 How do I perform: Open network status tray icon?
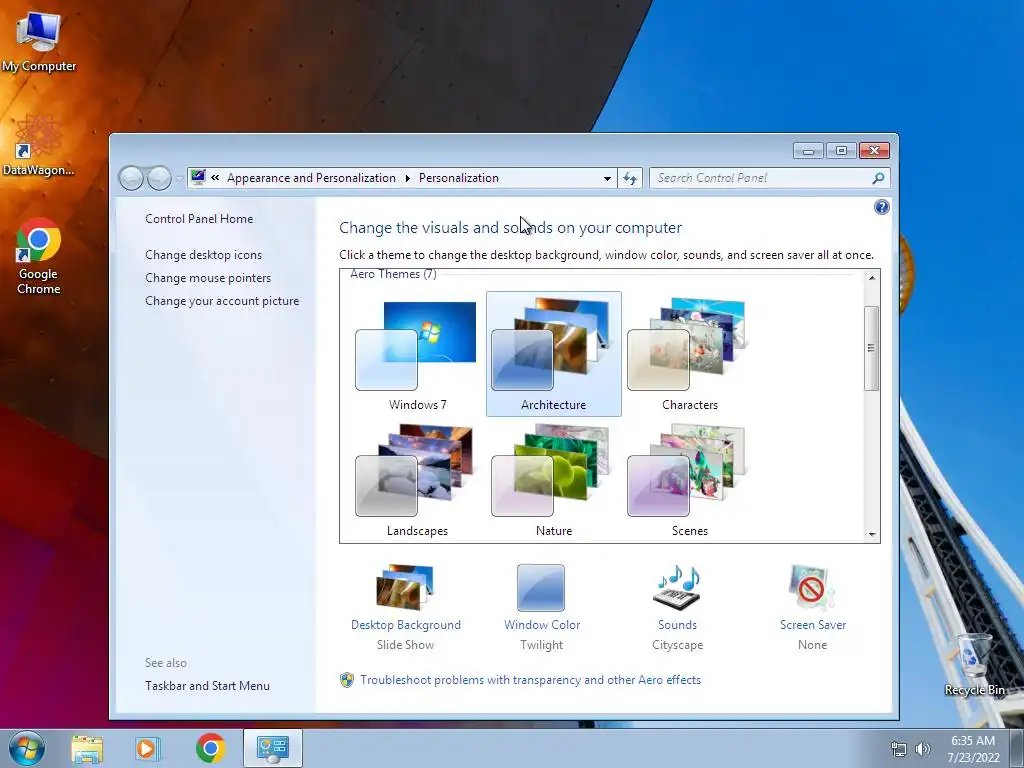[x=899, y=749]
